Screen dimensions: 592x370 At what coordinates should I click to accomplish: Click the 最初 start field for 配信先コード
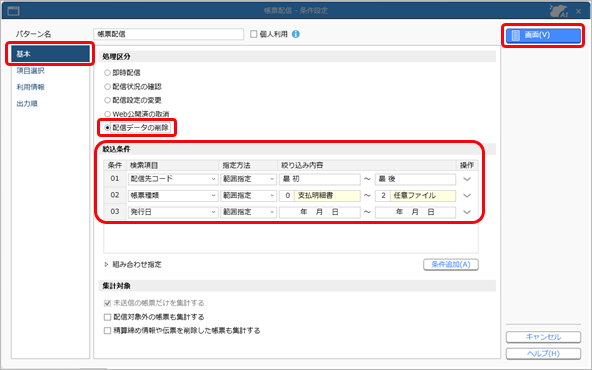point(320,179)
